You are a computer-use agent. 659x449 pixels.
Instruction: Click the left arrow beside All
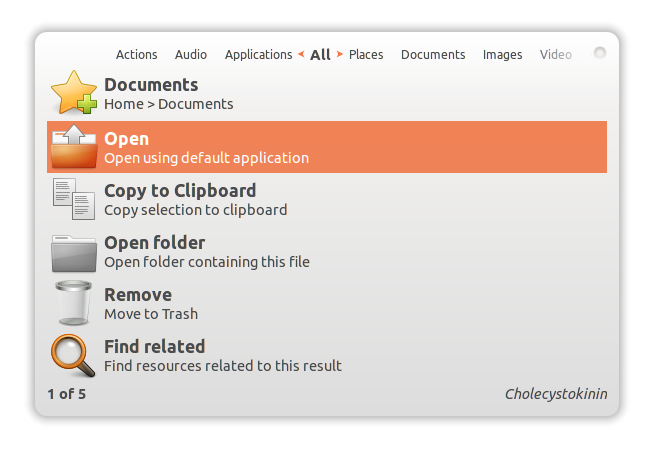pyautogui.click(x=301, y=54)
